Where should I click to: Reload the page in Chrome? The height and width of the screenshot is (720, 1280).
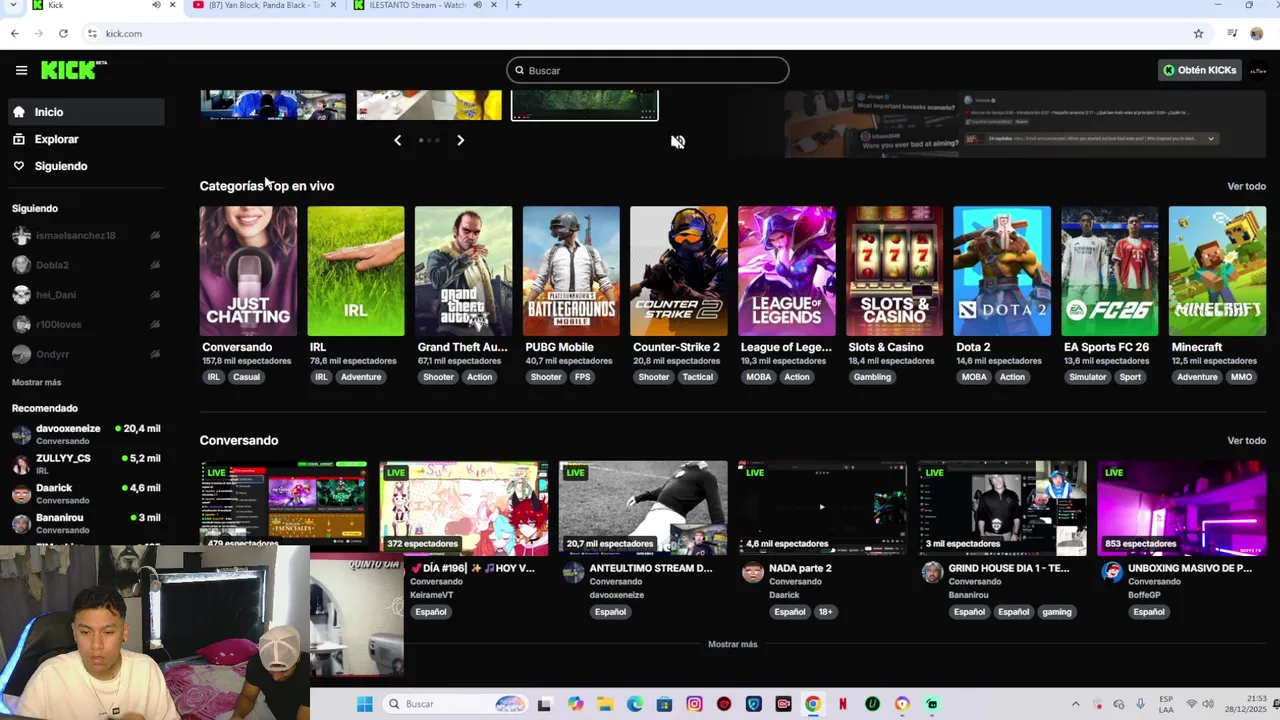pyautogui.click(x=63, y=33)
